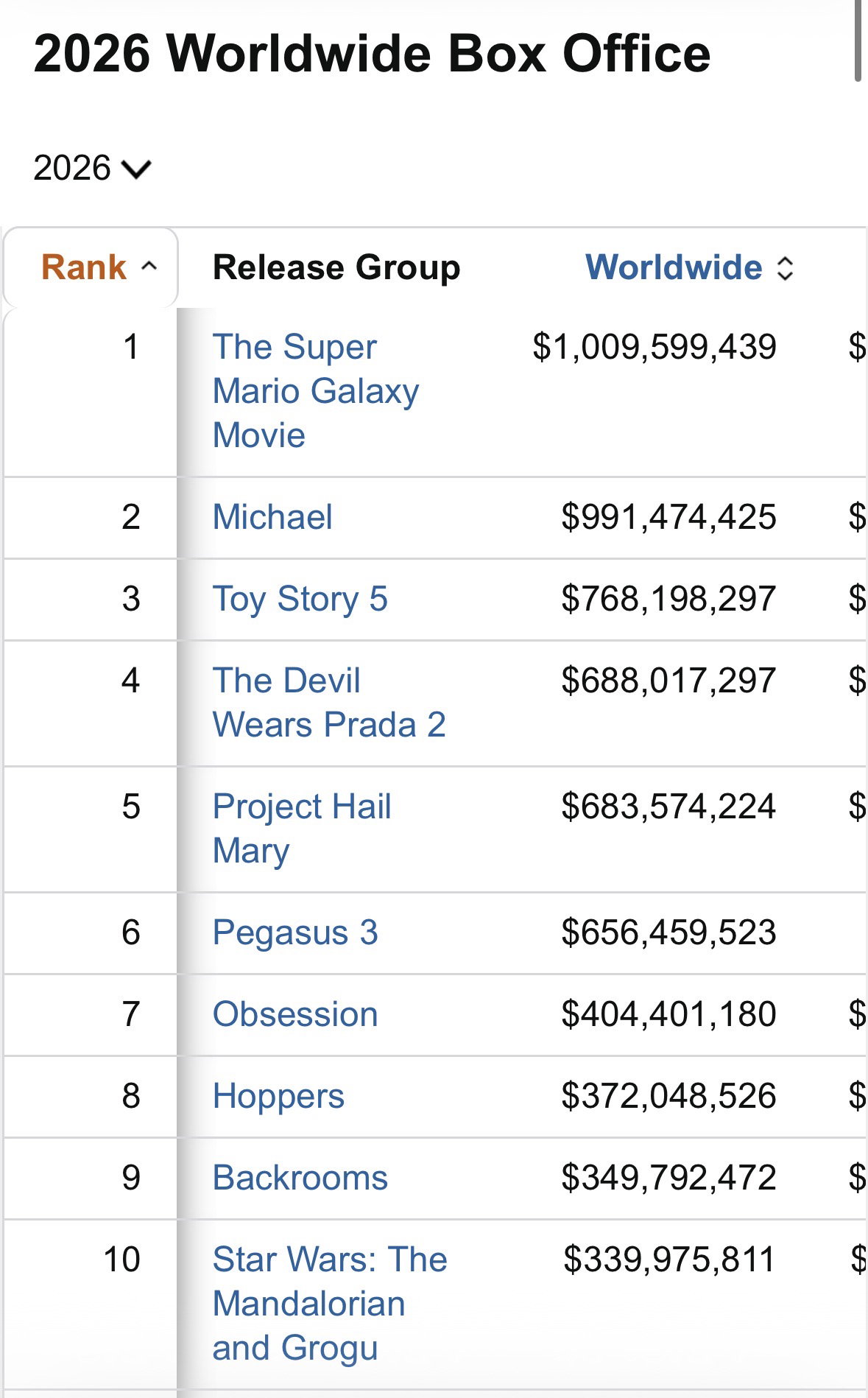The image size is (868, 1398).
Task: Click the Worldwide sort arrows icon
Action: 786,268
